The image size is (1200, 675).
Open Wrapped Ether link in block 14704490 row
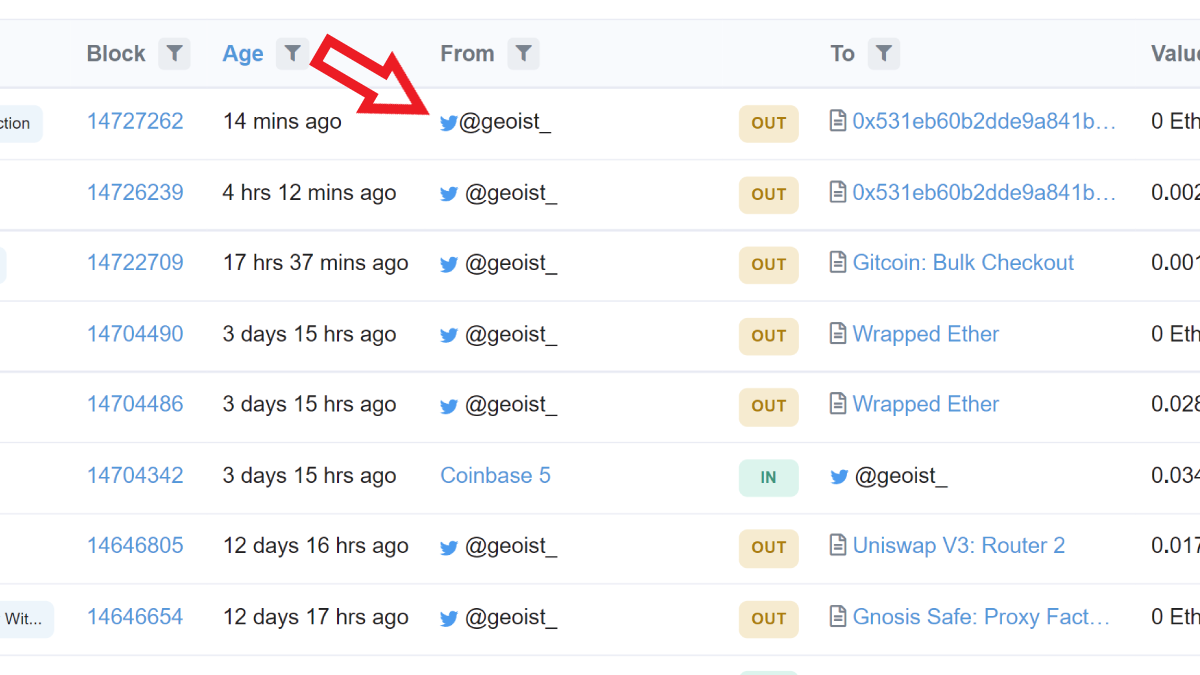point(926,334)
